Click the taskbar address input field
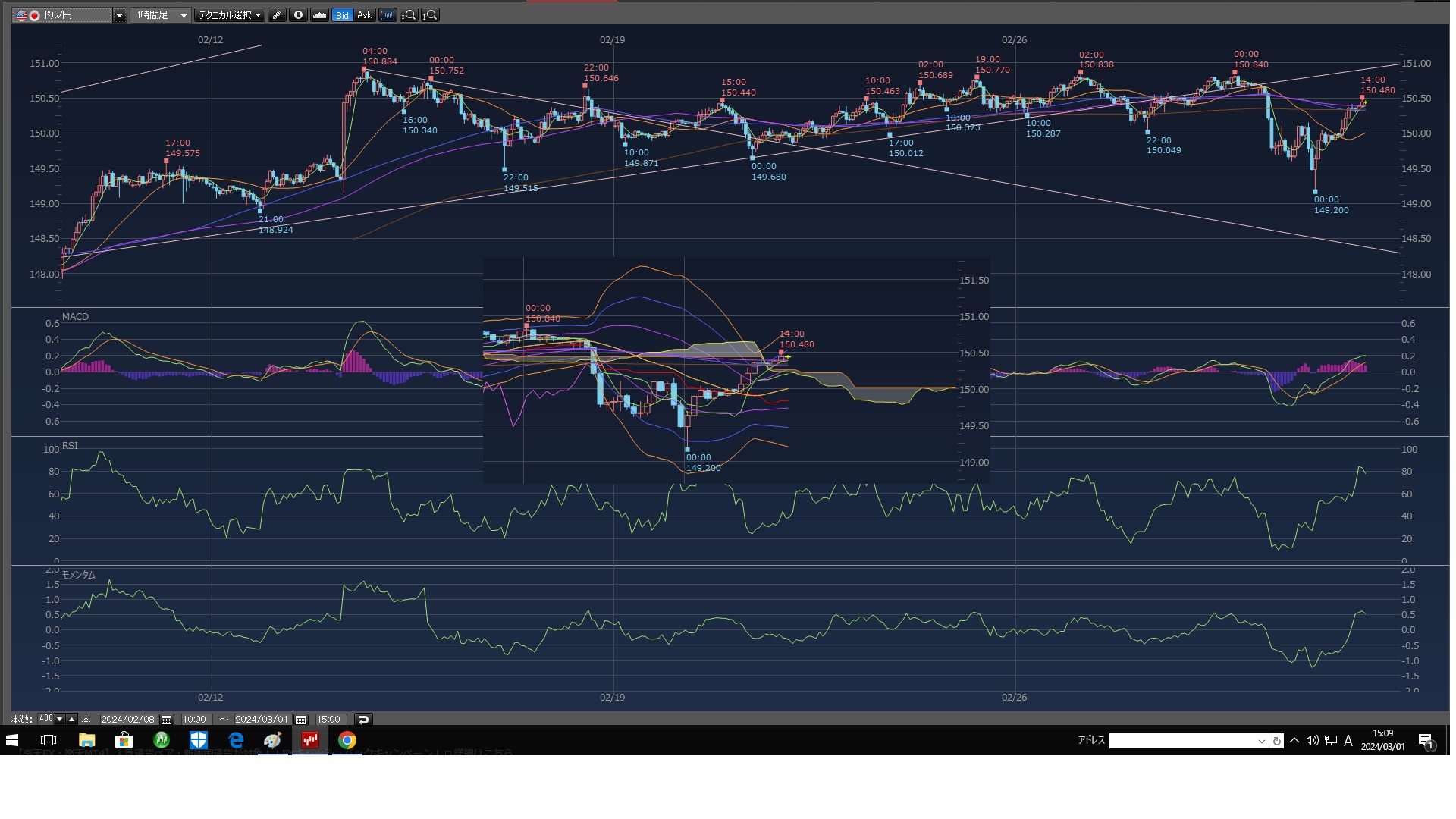Viewport: 1456px width, 819px height. 1181,741
